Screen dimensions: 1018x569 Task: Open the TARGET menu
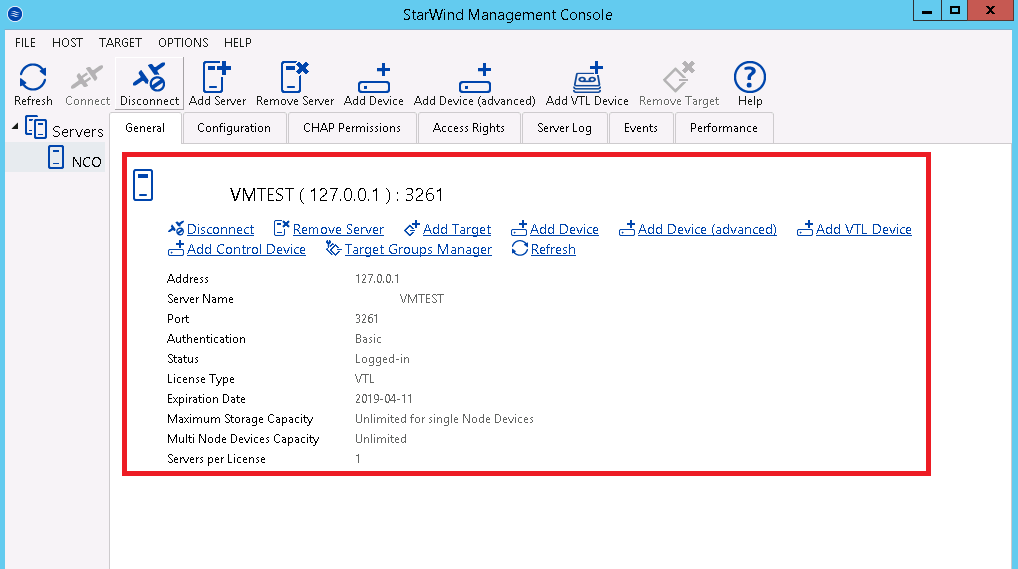tap(120, 43)
